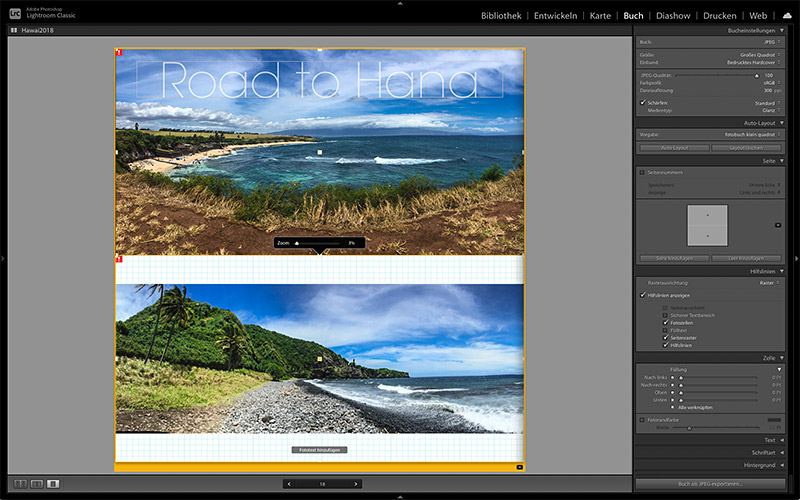
Task: Uncheck the Fotozellen guide option
Action: point(665,323)
